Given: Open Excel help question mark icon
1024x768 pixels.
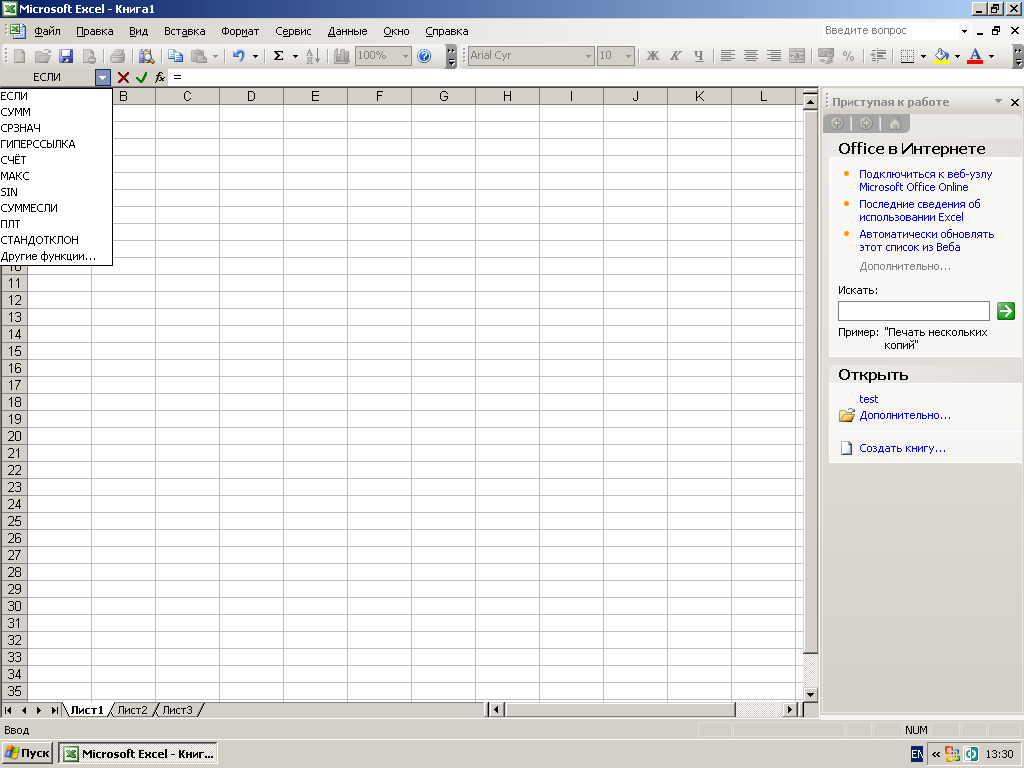Looking at the screenshot, I should tap(424, 56).
